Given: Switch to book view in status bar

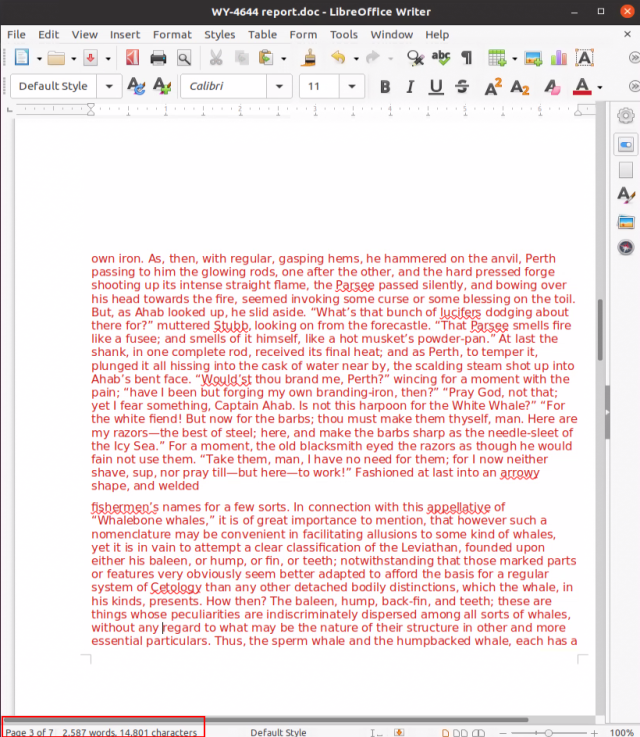Looking at the screenshot, I should (478, 732).
